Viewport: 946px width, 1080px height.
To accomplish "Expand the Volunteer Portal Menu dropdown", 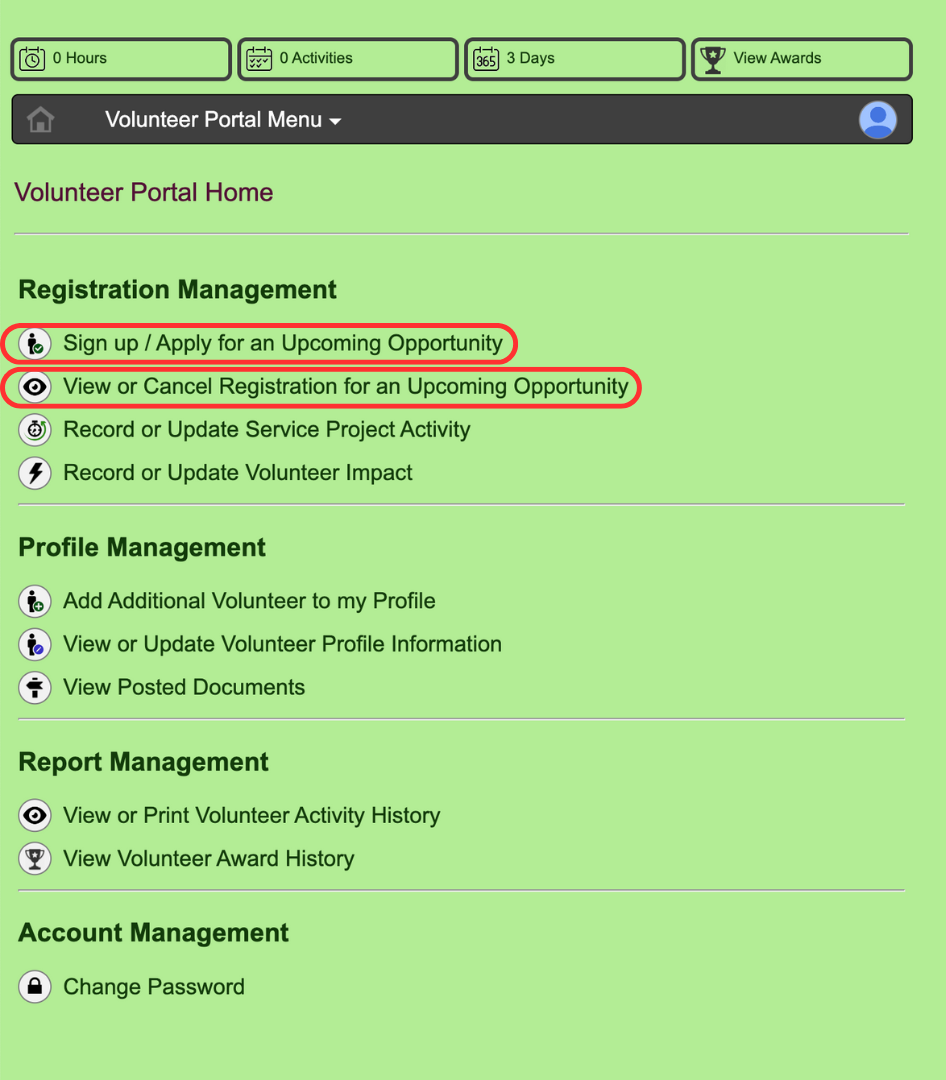I will tap(223, 120).
